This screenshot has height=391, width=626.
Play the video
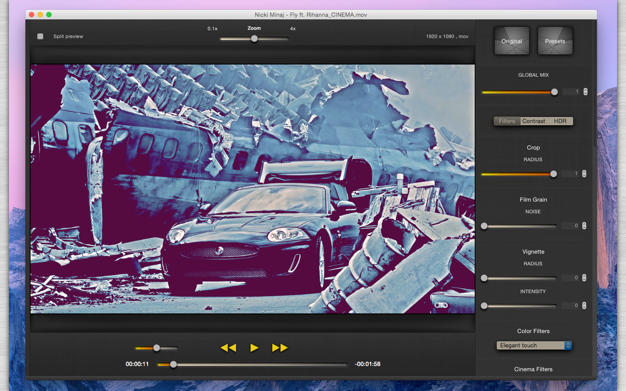pos(254,348)
